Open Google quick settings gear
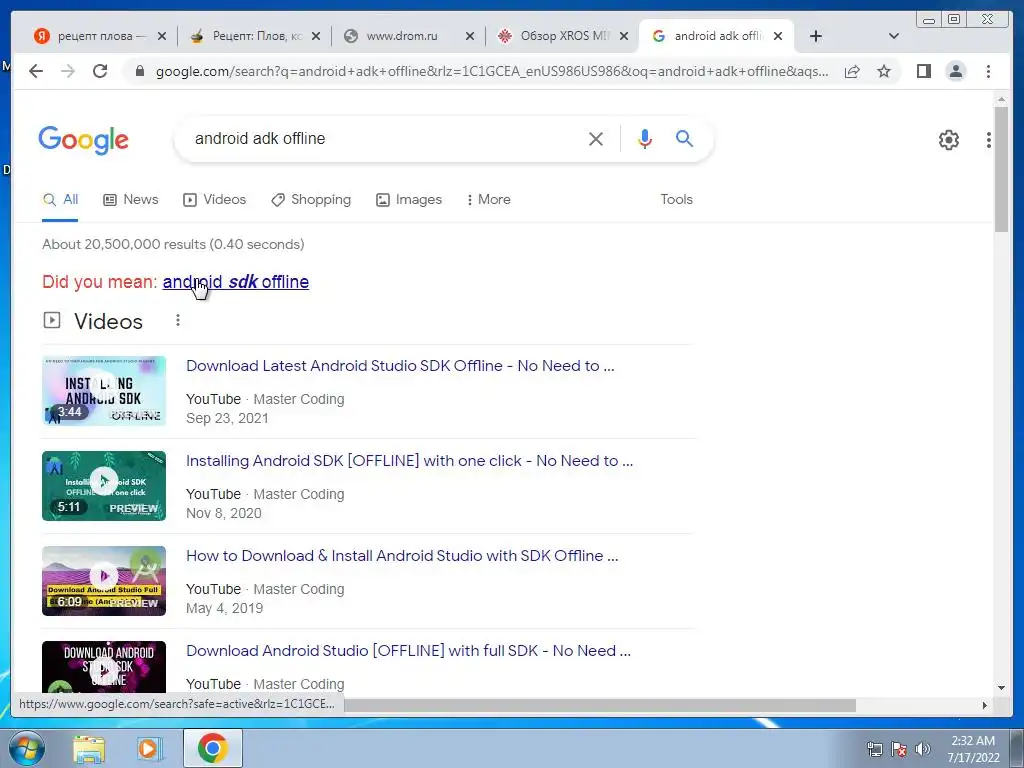This screenshot has height=768, width=1024. [x=949, y=140]
